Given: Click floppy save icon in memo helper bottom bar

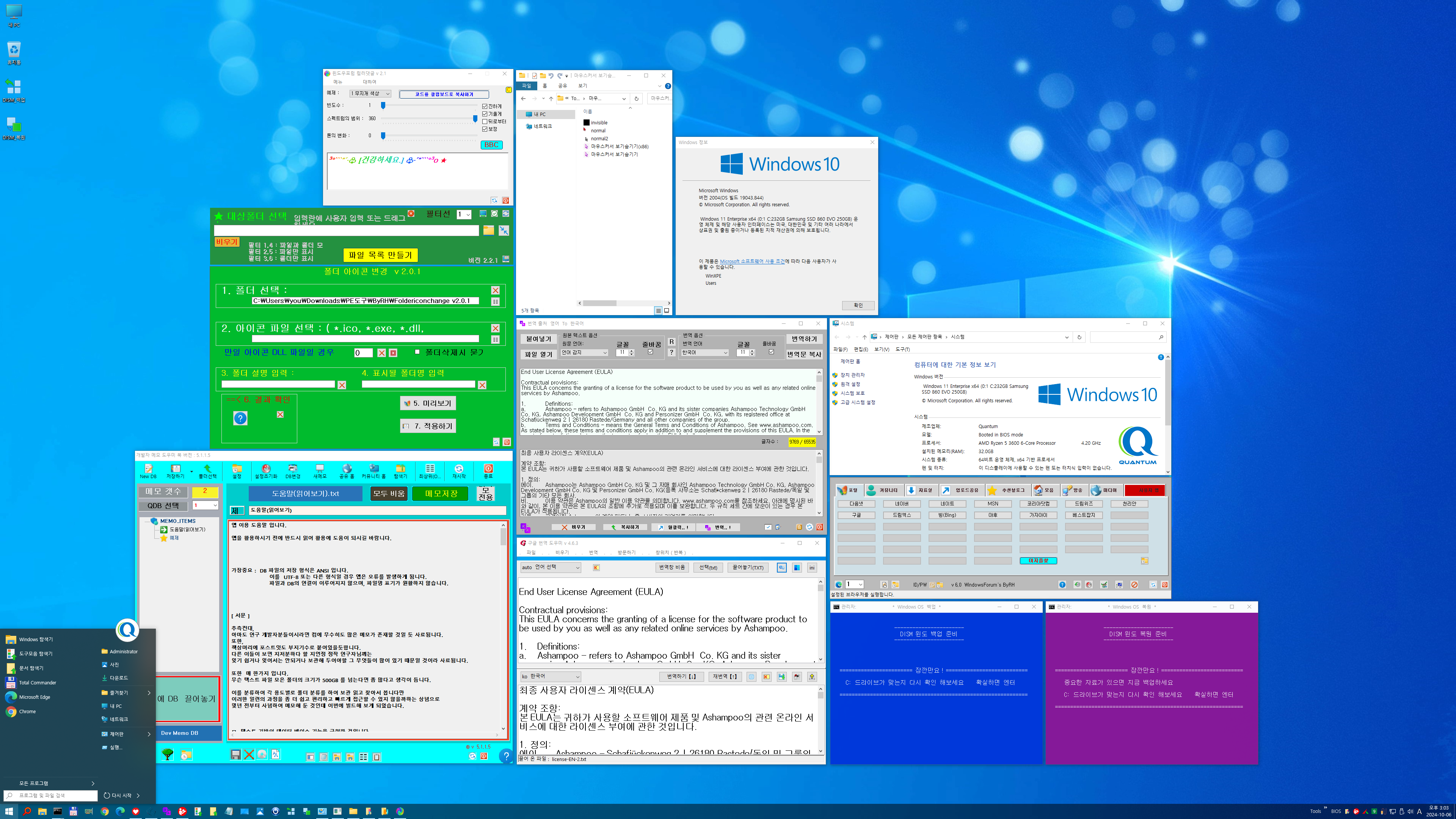Looking at the screenshot, I should (x=236, y=755).
